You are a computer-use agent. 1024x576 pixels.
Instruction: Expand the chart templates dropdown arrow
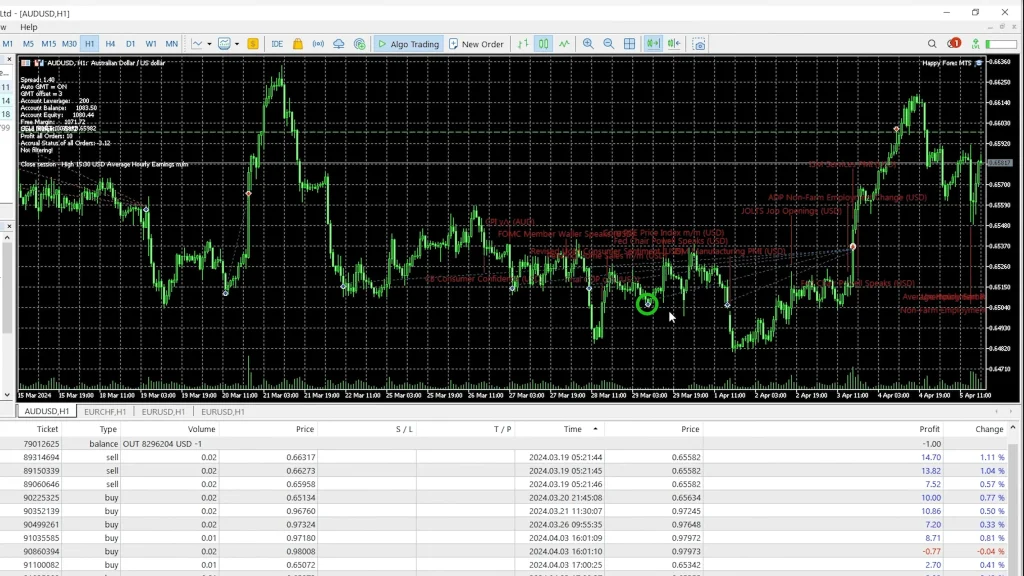point(235,44)
